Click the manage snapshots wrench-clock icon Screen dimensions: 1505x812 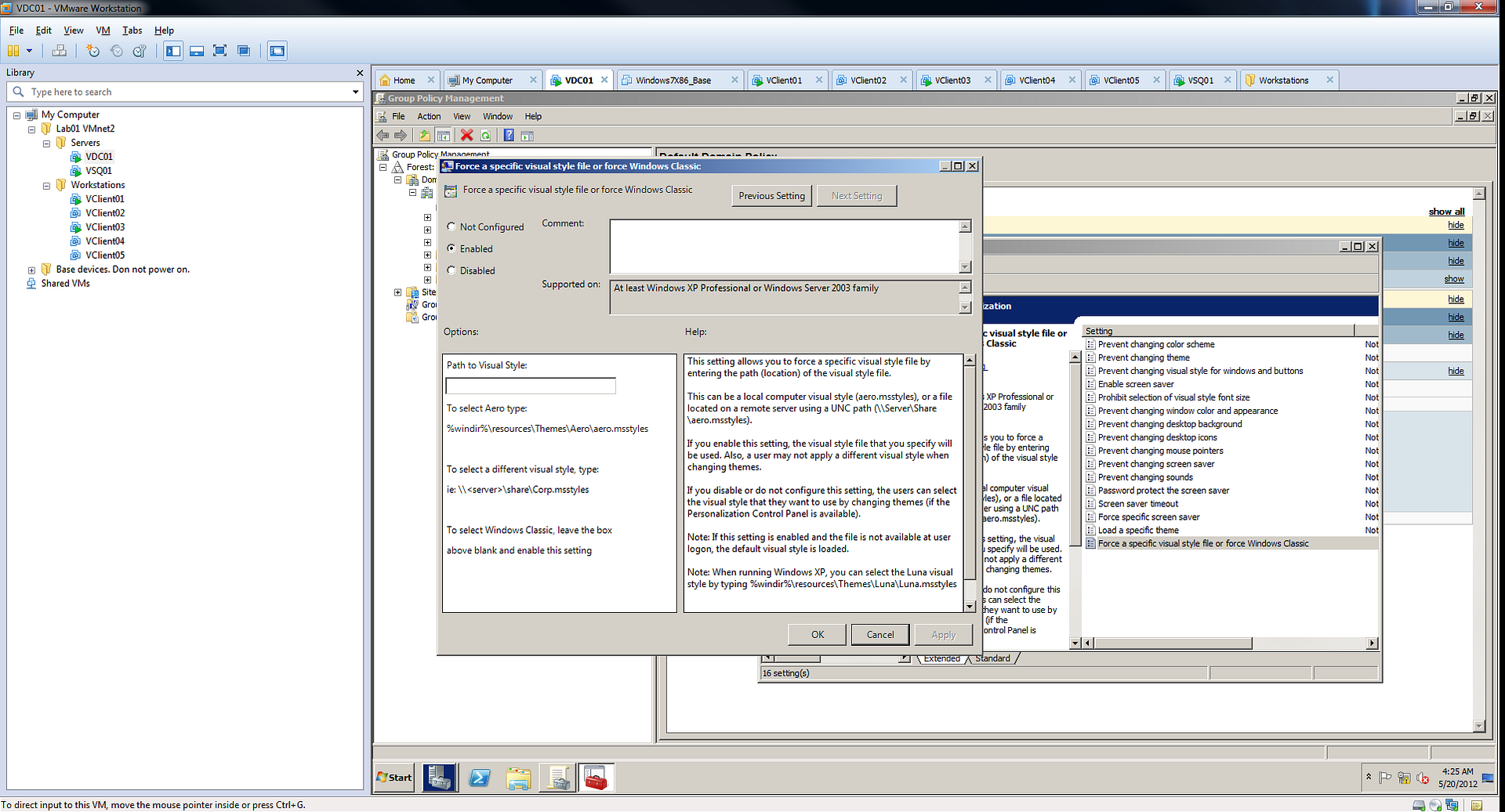tap(140, 51)
